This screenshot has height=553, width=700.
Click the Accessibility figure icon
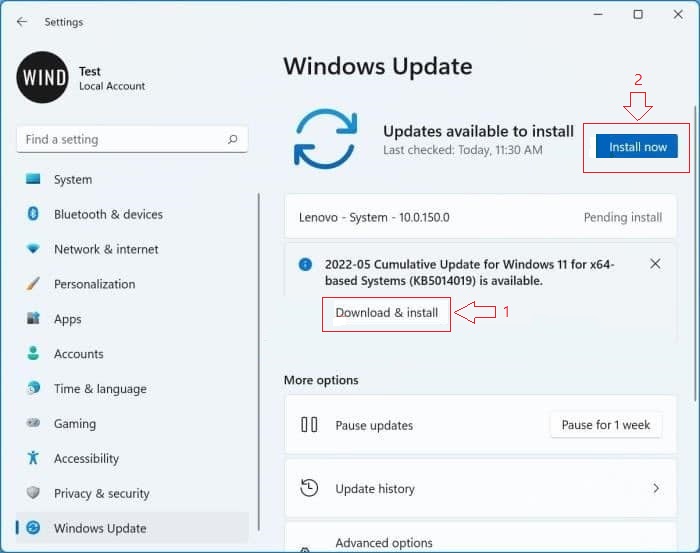coord(33,458)
